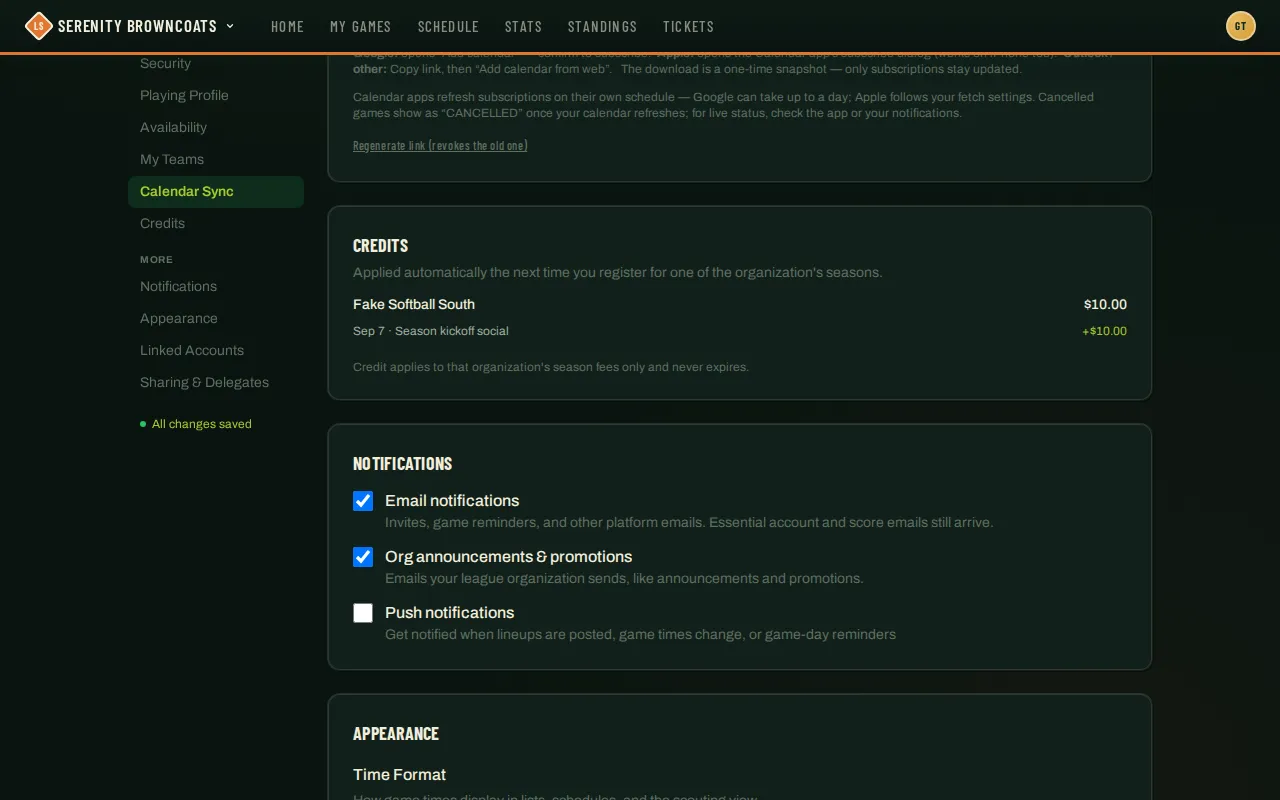1280x800 pixels.
Task: Select My Teams in the sidebar
Action: coord(216,159)
